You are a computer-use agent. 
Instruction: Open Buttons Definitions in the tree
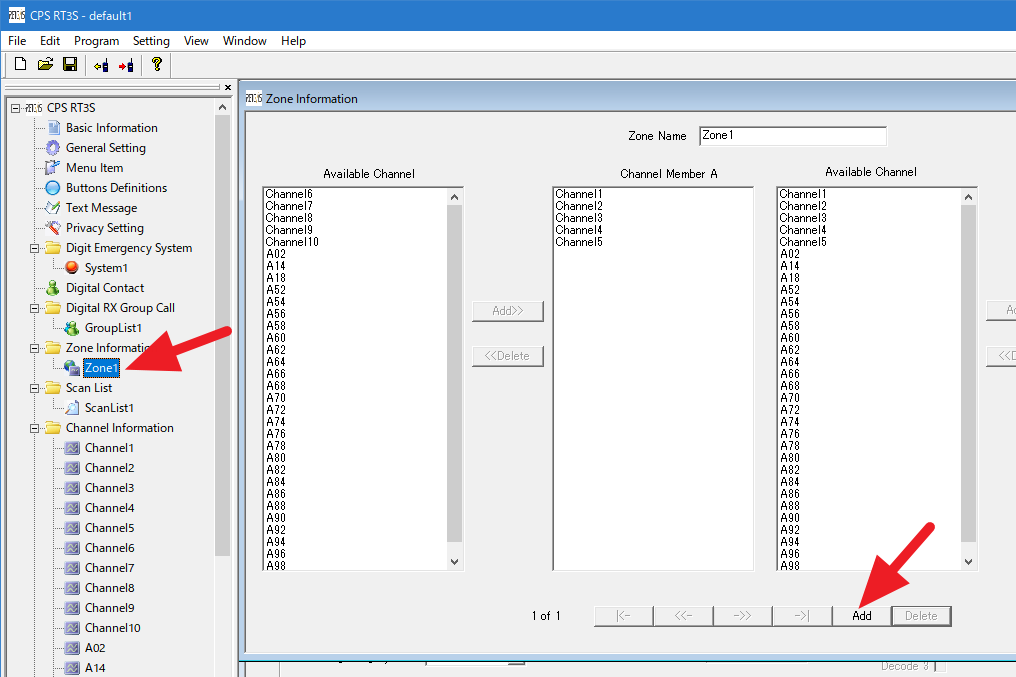pos(116,188)
